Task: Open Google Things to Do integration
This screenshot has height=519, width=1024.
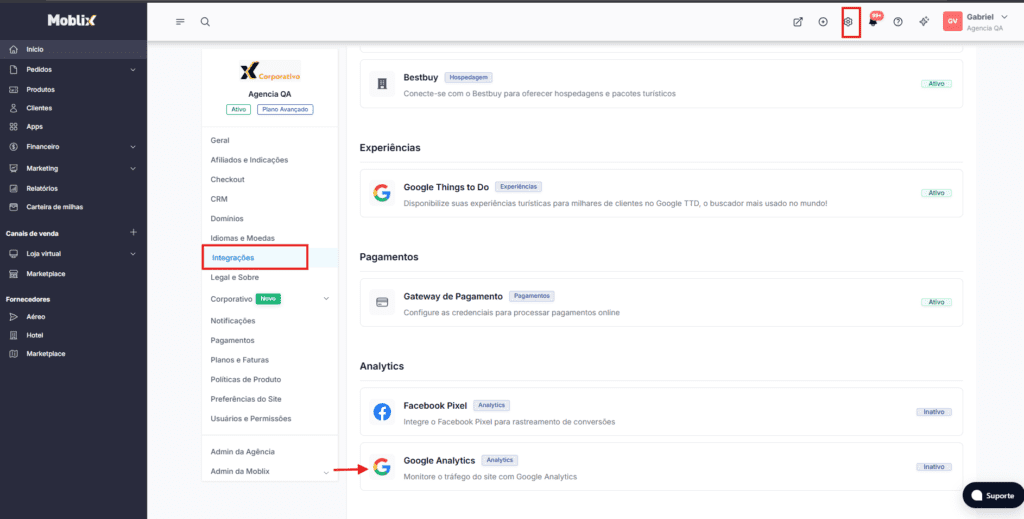Action: pos(446,187)
